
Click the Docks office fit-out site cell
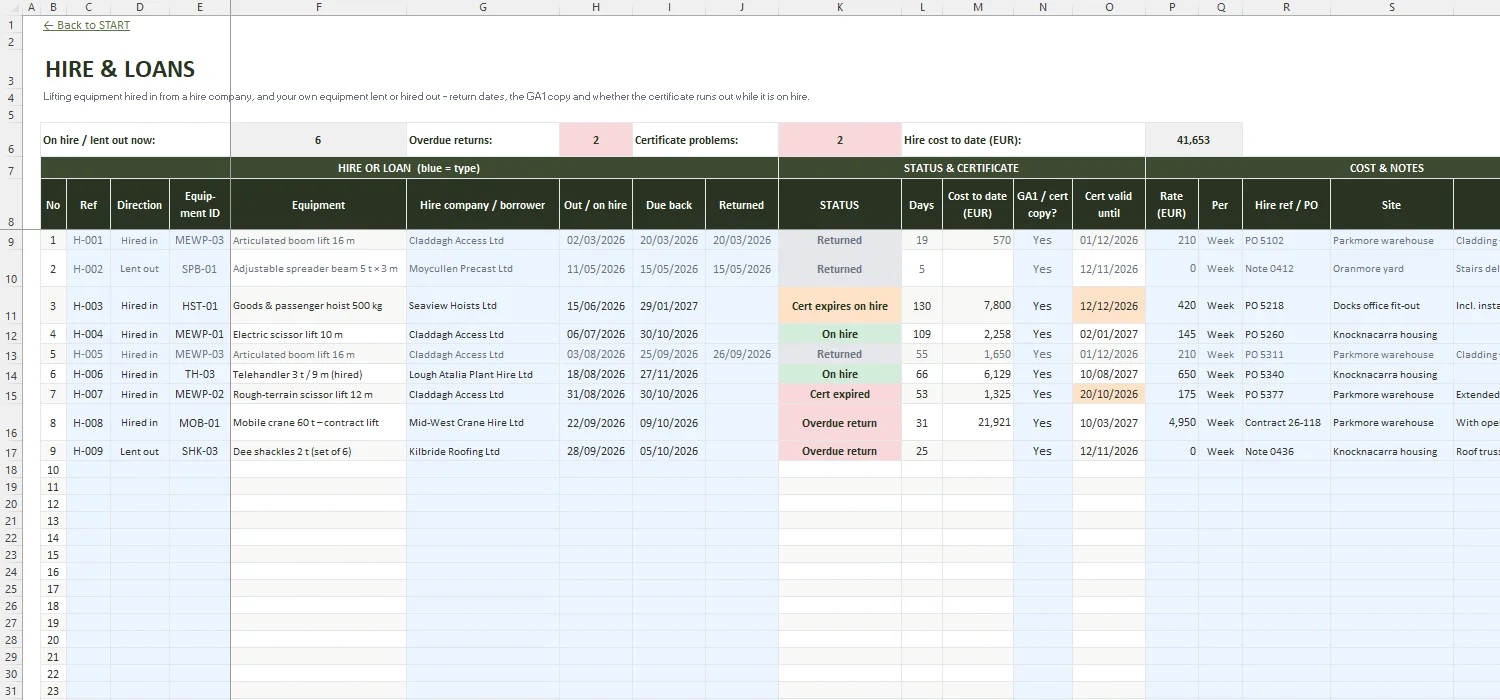pos(1391,306)
